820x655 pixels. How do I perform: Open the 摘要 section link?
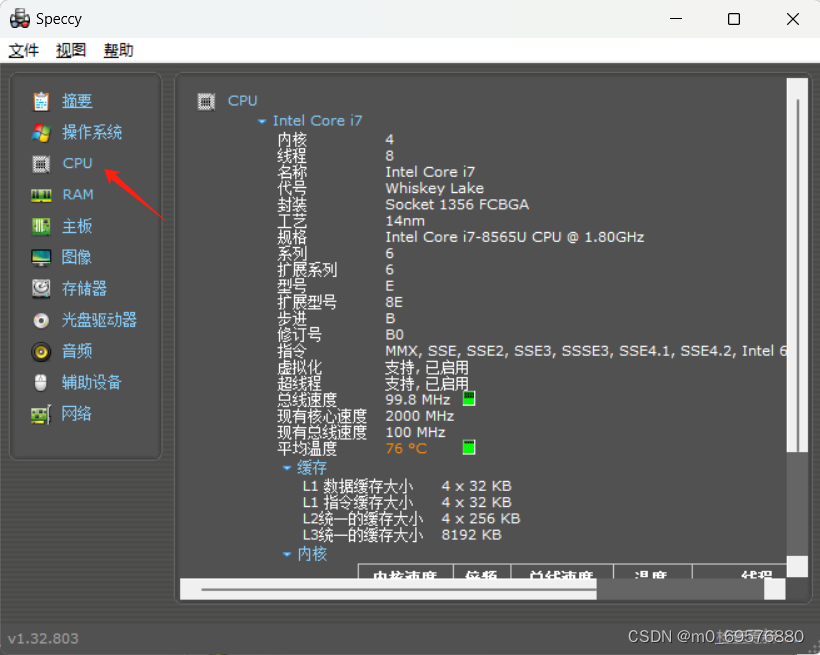pos(77,101)
